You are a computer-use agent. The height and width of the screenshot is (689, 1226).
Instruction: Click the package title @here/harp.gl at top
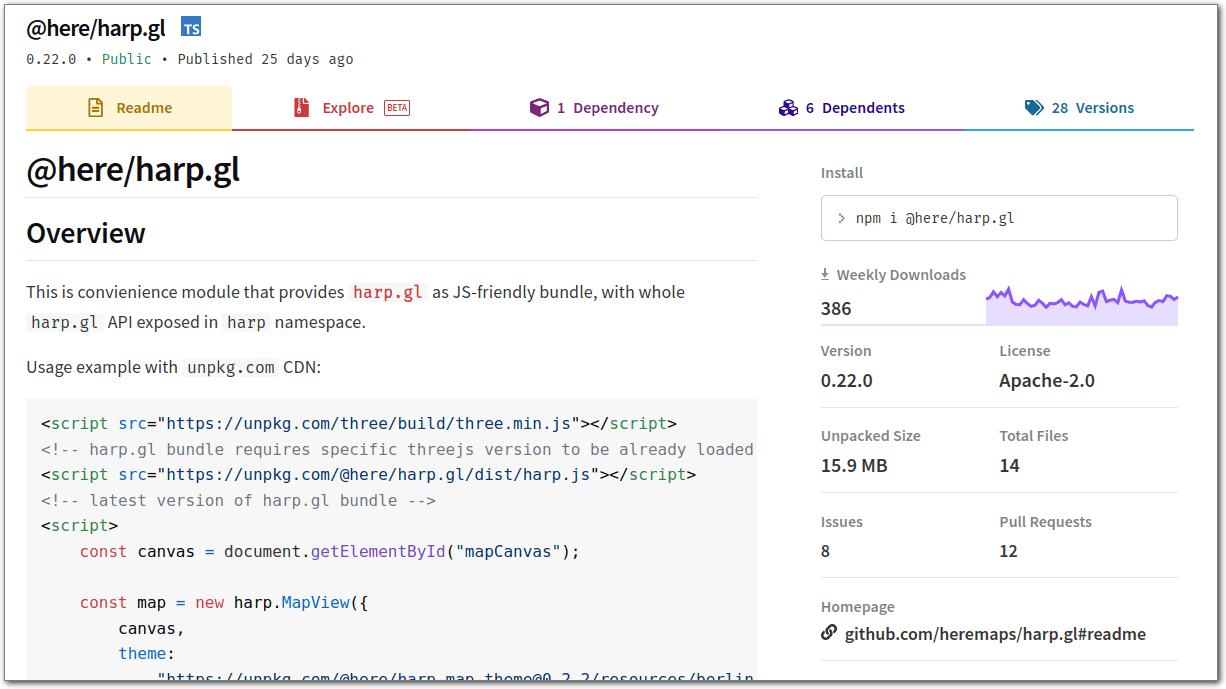click(x=96, y=28)
